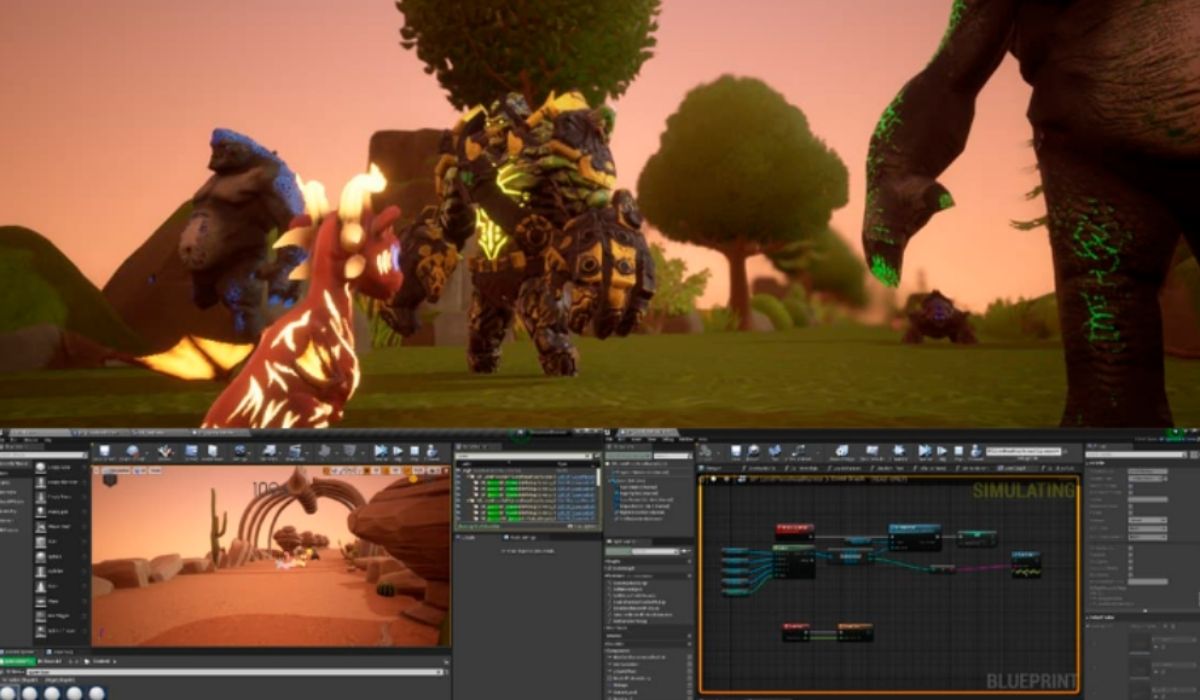Image resolution: width=1200 pixels, height=700 pixels.
Task: Open the Viewport tab in Blueprint editor
Action: [x=712, y=468]
